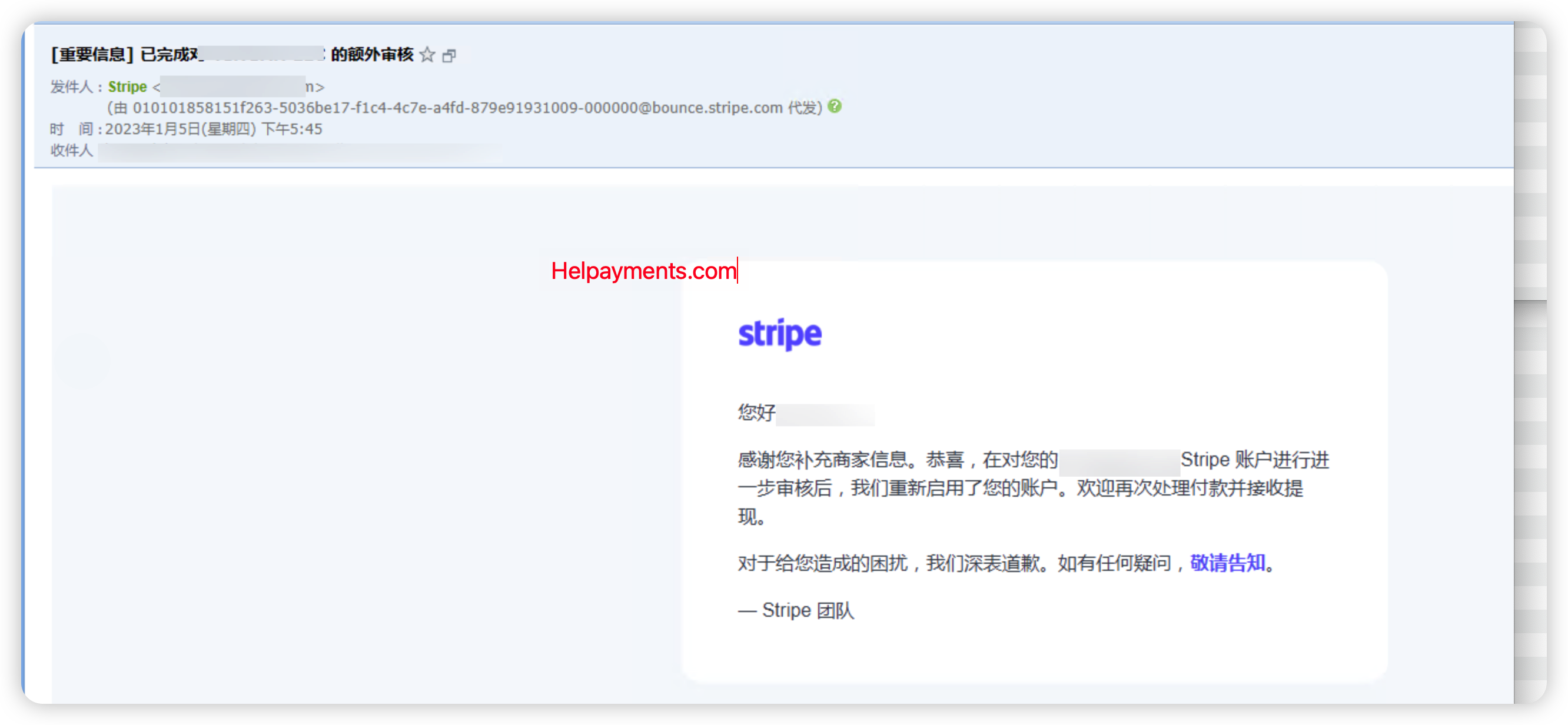Viewport: 1568px width, 725px height.
Task: Open email in new window icon
Action: point(449,56)
